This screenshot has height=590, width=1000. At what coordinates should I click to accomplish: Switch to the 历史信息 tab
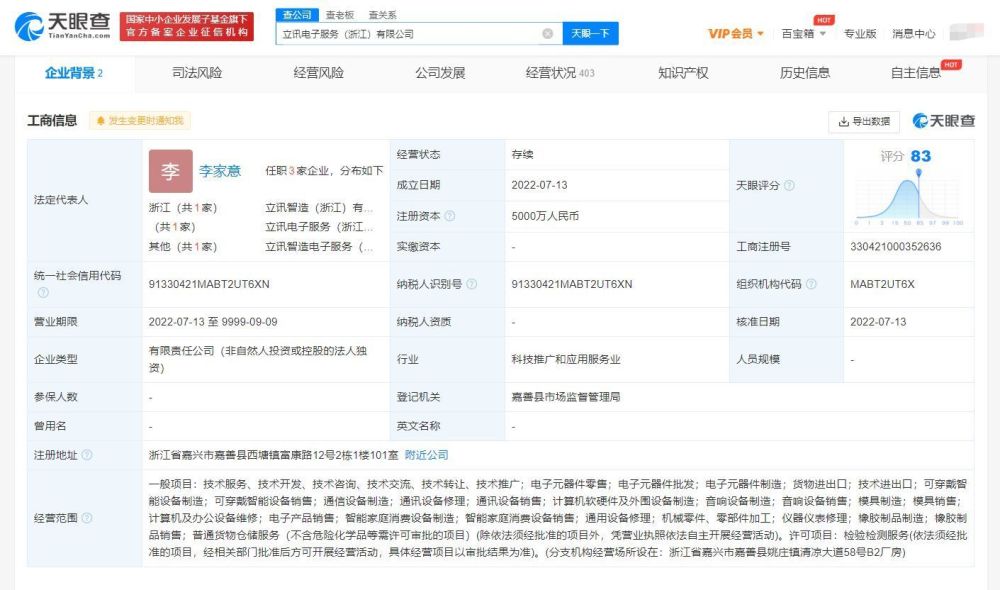click(805, 73)
